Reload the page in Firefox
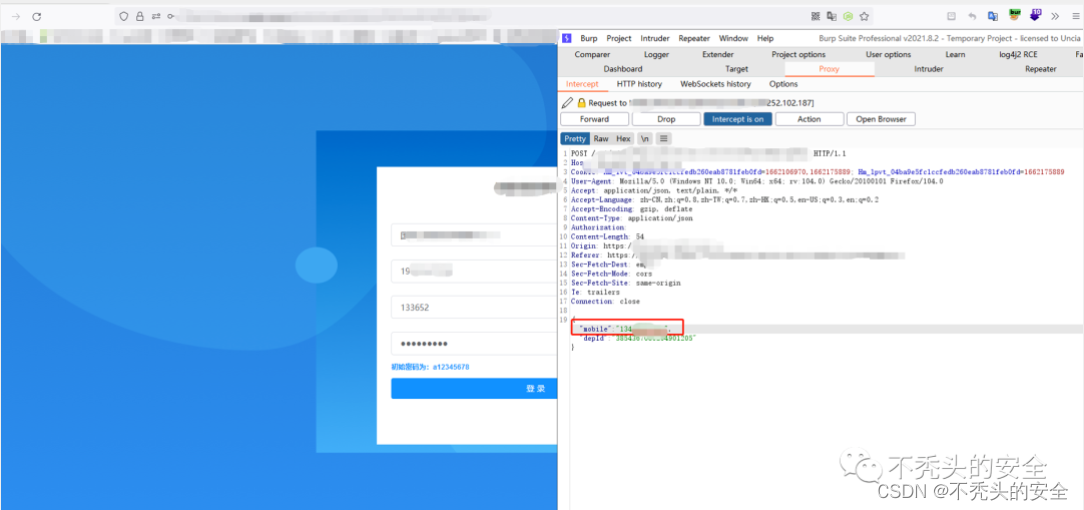Viewport: 1084px width, 510px height. click(x=37, y=16)
